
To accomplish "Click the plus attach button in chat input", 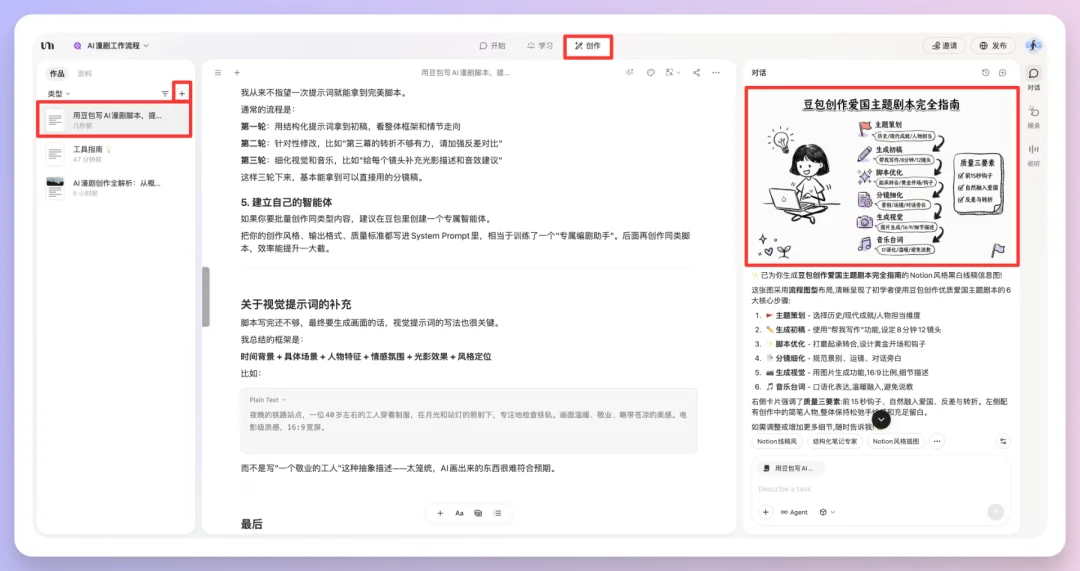I will click(765, 512).
